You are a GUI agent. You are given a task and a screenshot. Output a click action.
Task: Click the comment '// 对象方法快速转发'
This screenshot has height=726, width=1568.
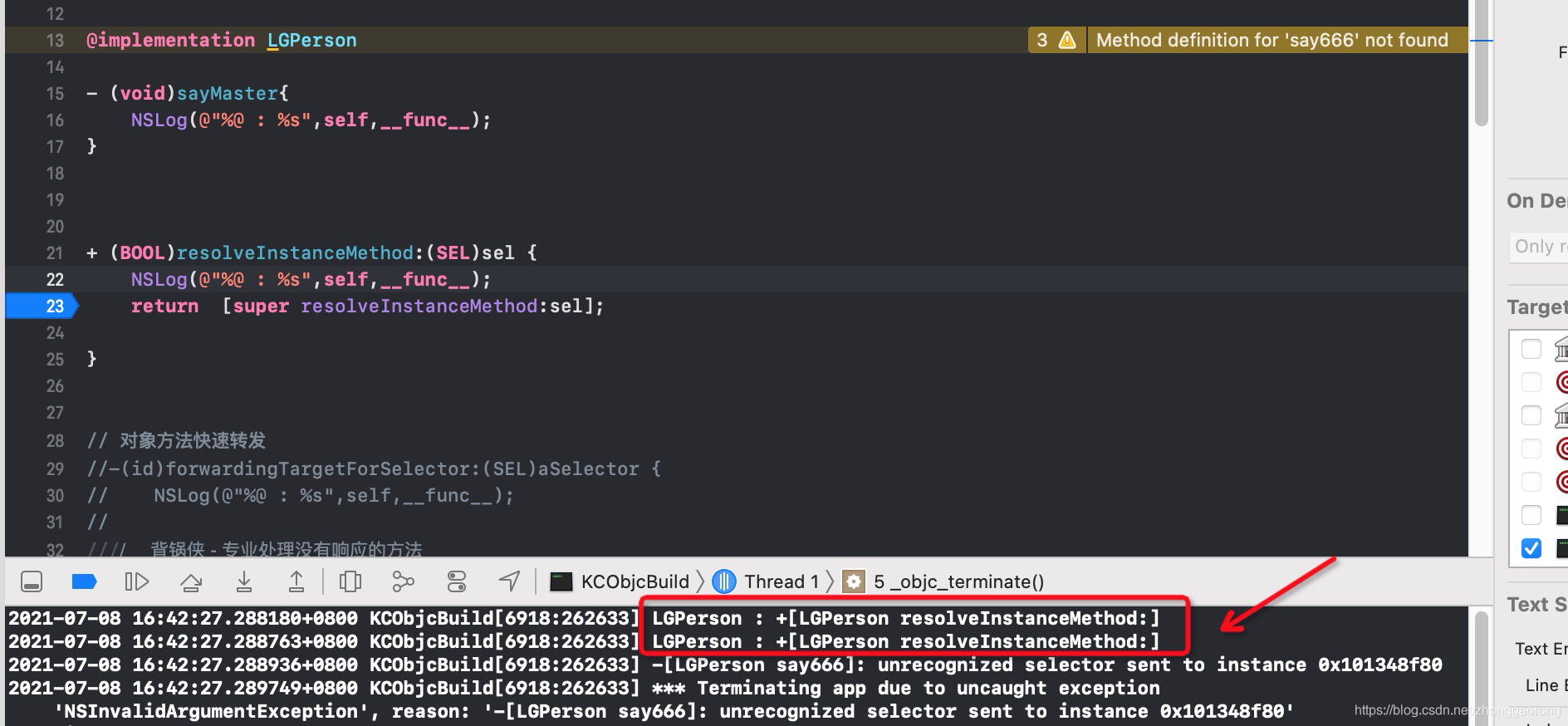click(x=176, y=440)
